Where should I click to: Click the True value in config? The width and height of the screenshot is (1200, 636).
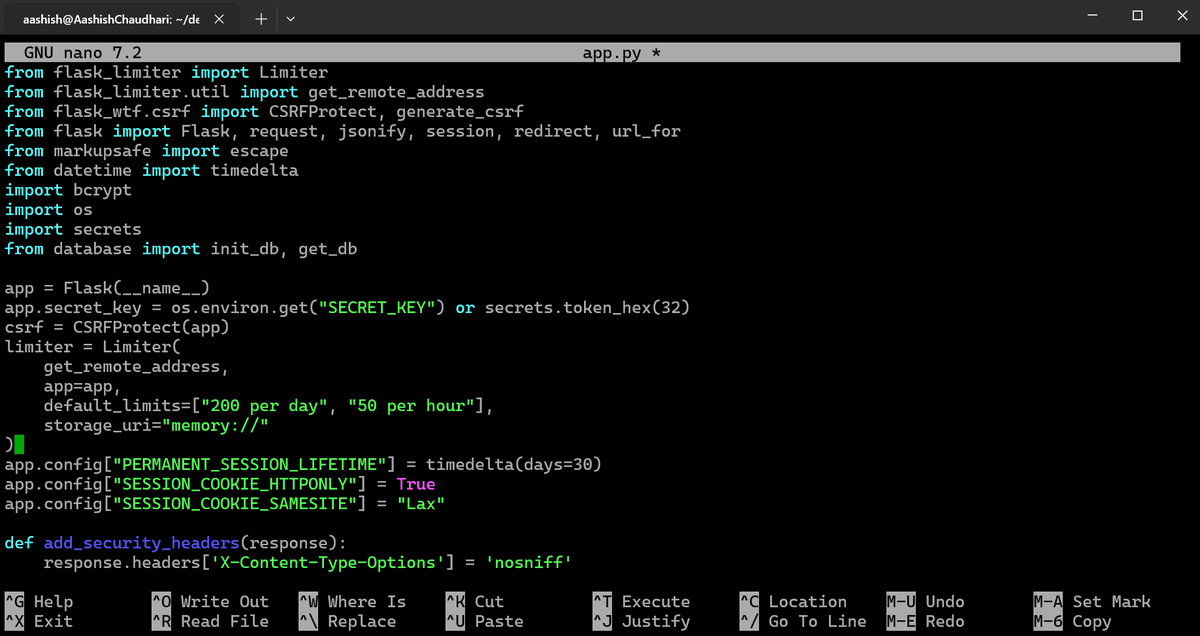coord(416,484)
